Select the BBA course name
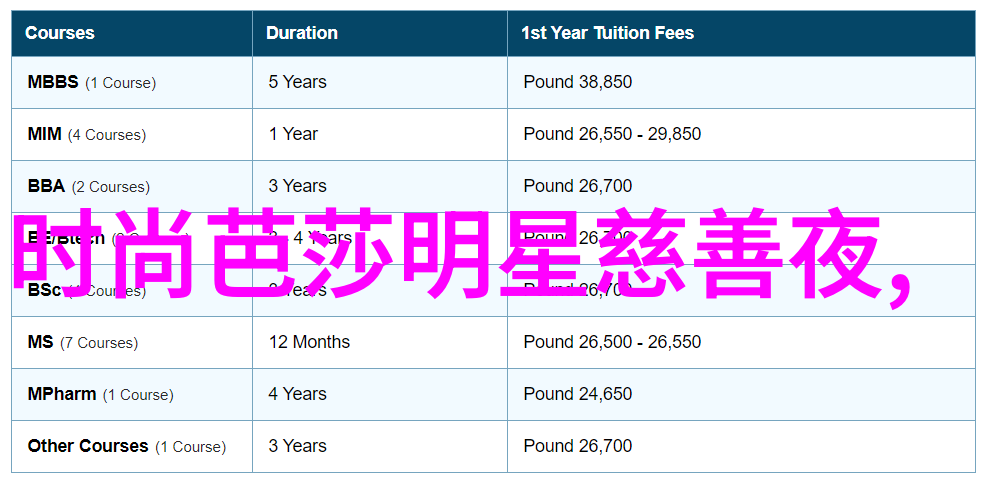984x483 pixels. pos(46,186)
